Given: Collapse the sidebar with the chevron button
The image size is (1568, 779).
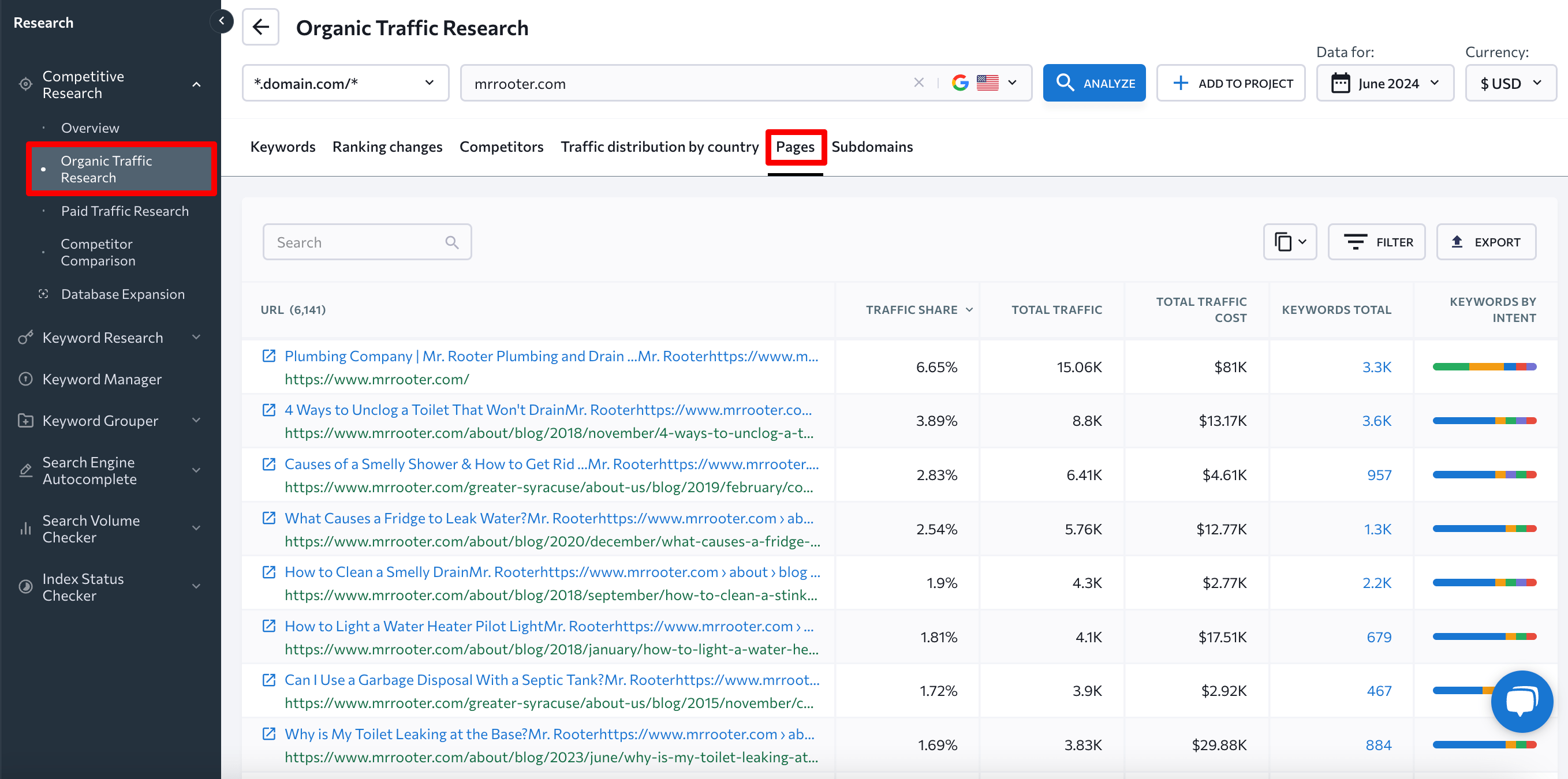Looking at the screenshot, I should (222, 21).
